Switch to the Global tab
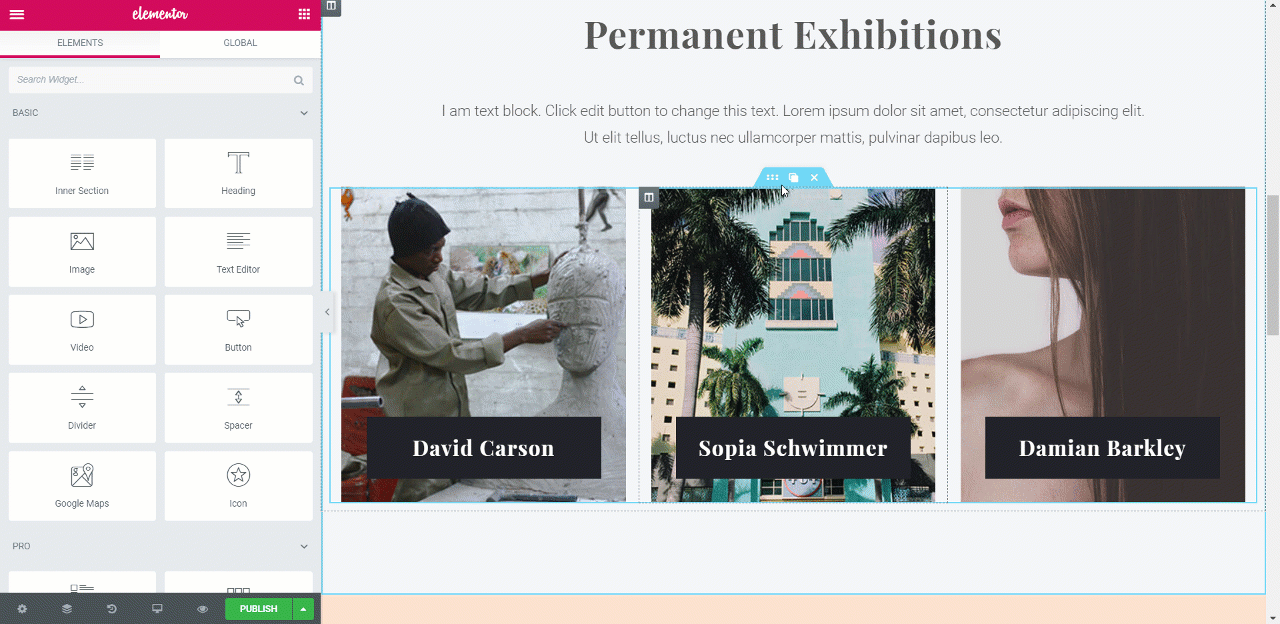Image resolution: width=1280 pixels, height=624 pixels. tap(240, 43)
